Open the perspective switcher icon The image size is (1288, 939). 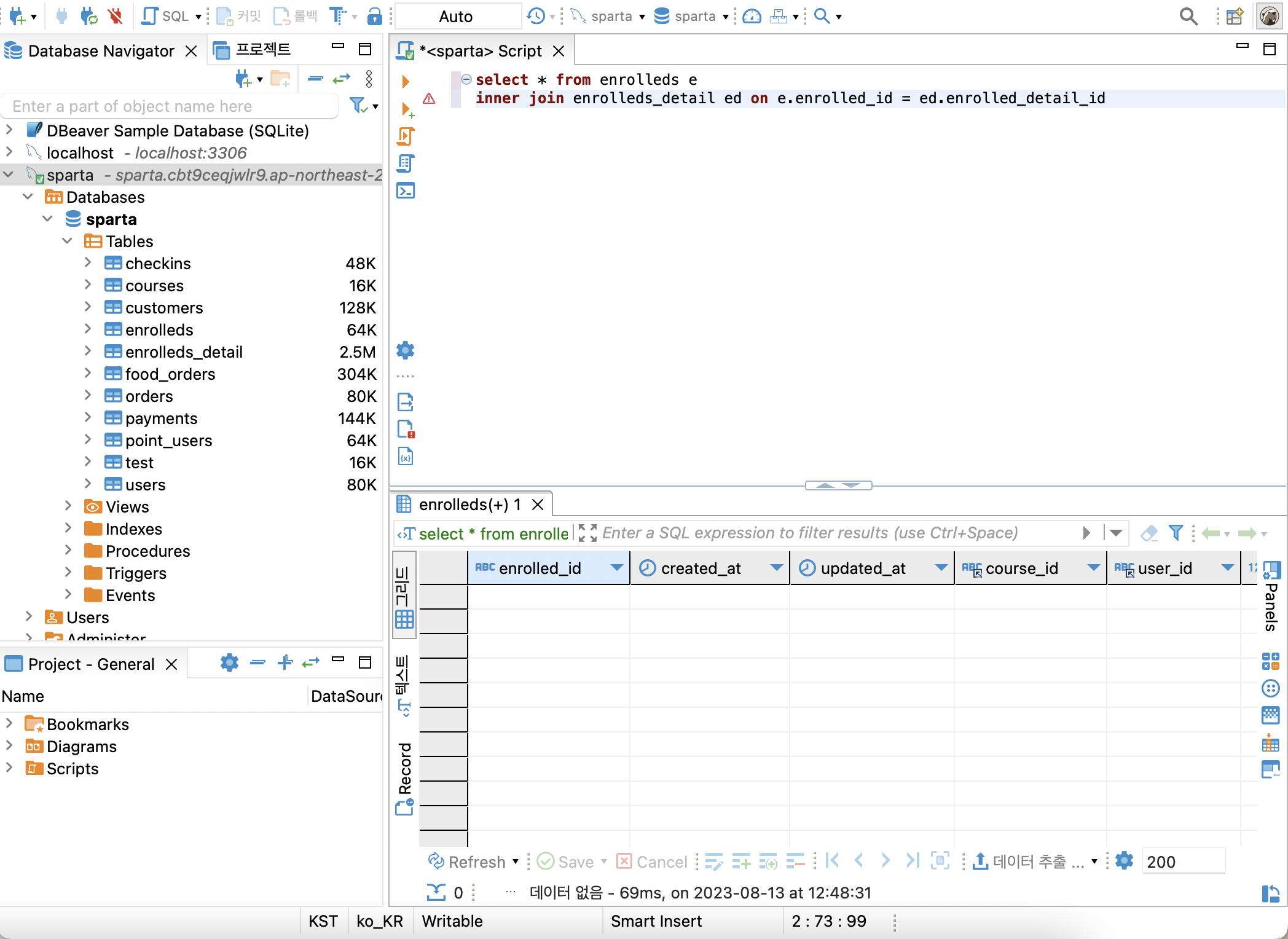(x=1235, y=16)
